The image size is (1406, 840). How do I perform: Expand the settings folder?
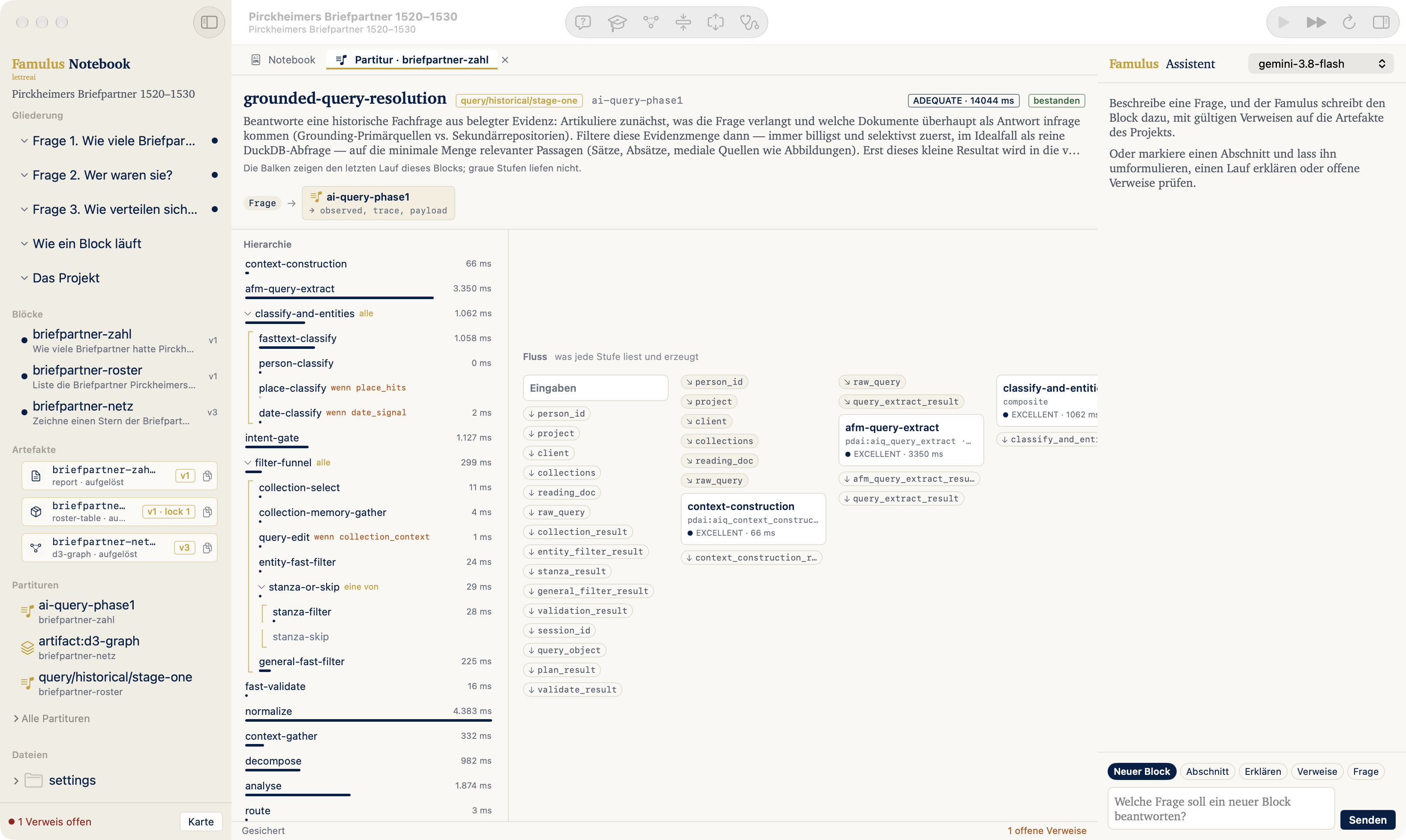pyautogui.click(x=16, y=780)
